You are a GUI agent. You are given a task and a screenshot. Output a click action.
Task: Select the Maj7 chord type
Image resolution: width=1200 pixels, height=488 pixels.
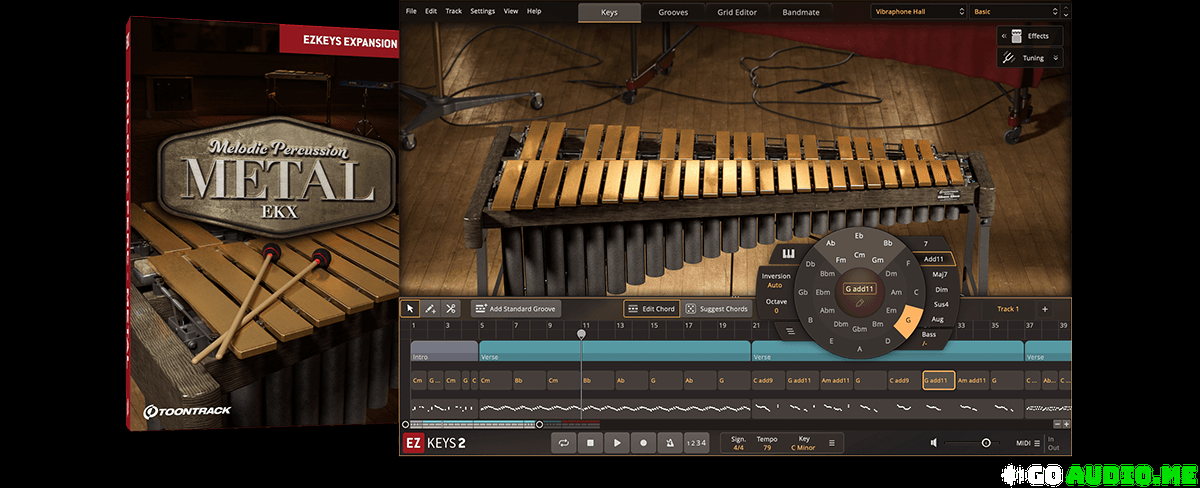939,274
